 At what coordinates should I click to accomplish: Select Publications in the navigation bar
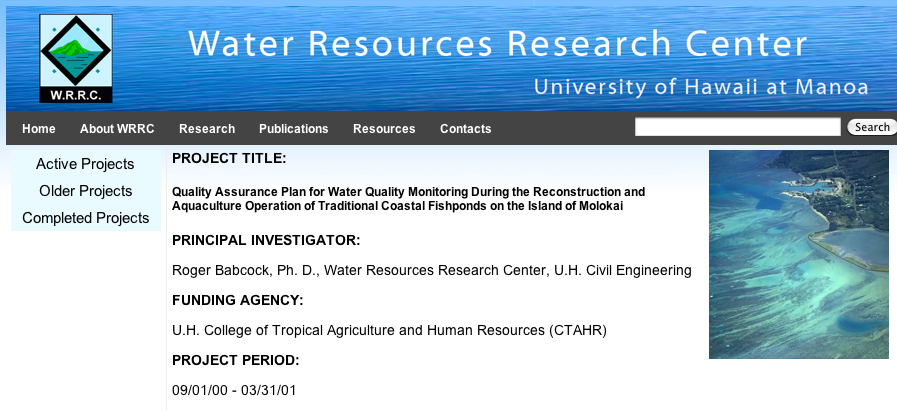pyautogui.click(x=293, y=129)
